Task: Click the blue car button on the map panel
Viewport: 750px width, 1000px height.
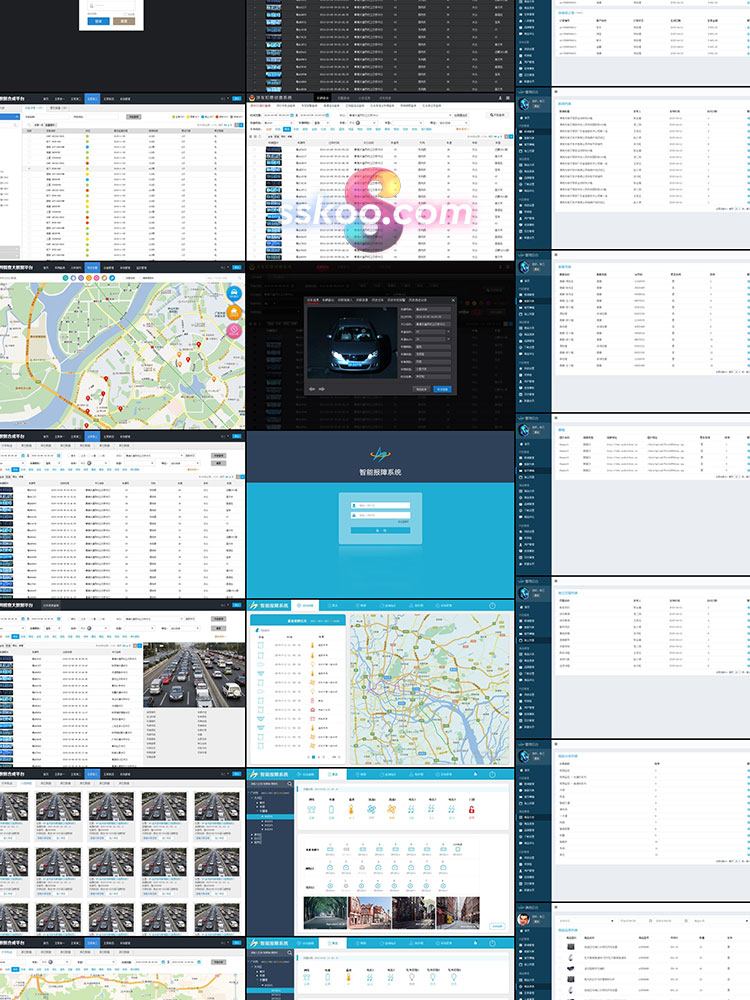Action: tap(234, 293)
